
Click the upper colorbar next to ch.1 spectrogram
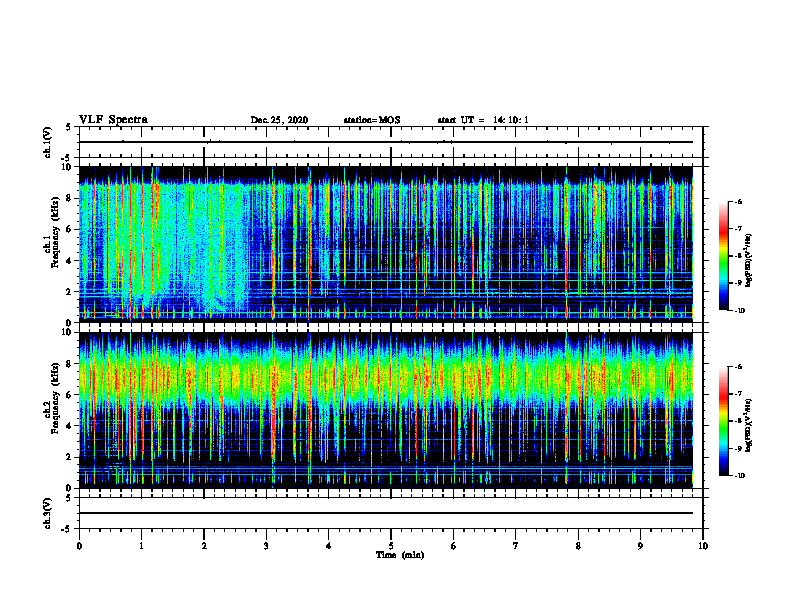[x=724, y=256]
